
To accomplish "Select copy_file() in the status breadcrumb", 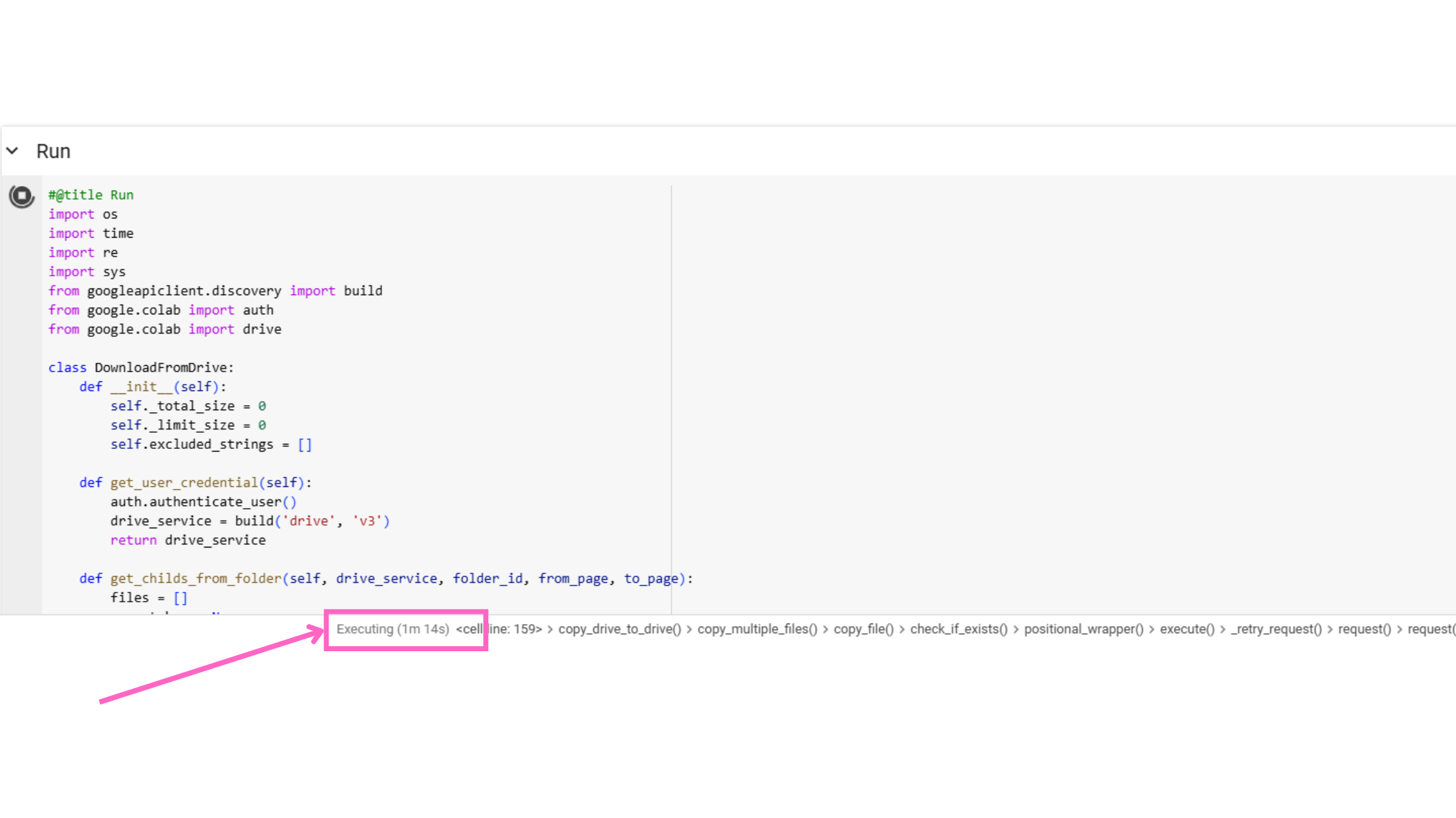I will (x=863, y=629).
